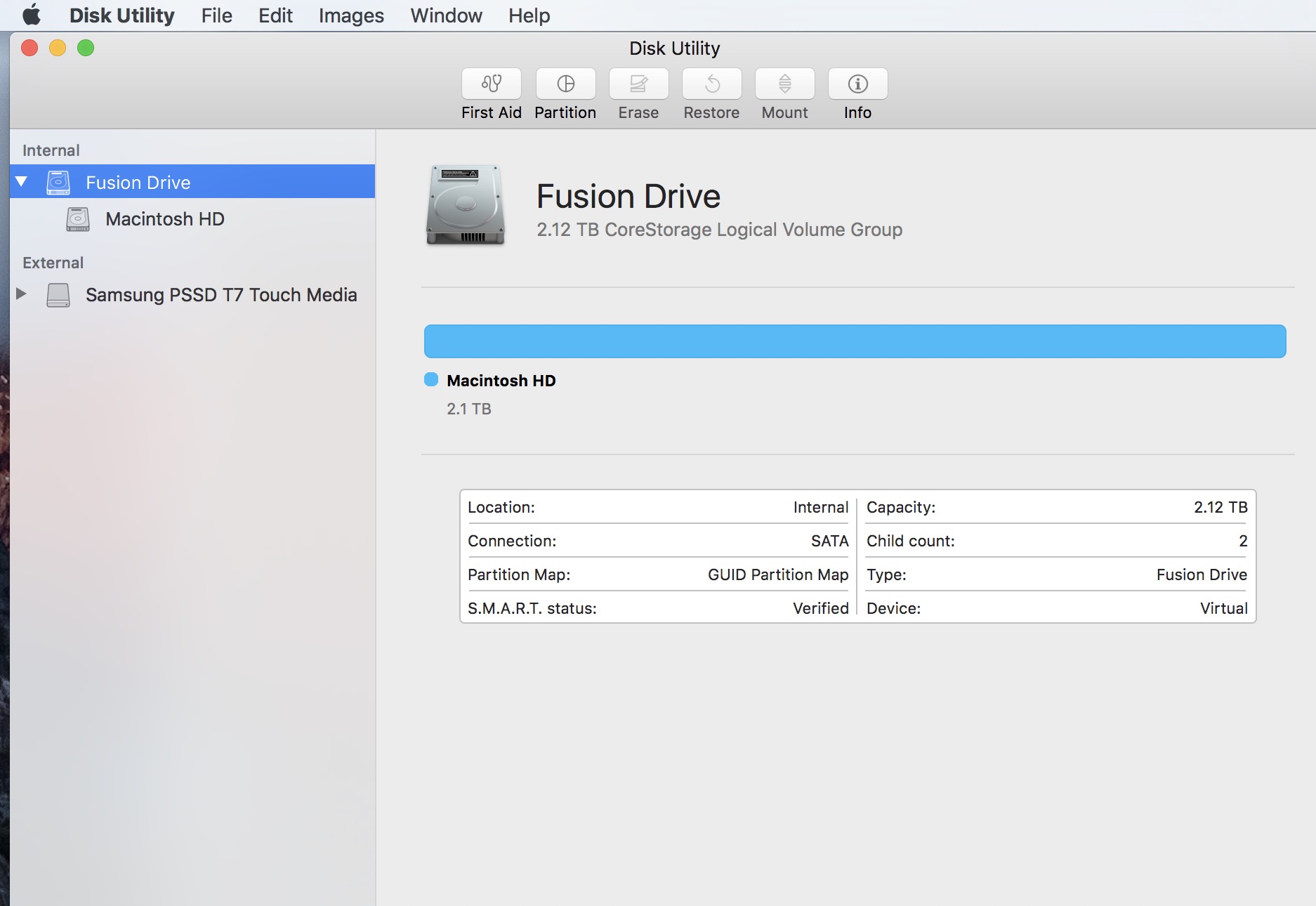Viewport: 1316px width, 906px height.
Task: Click the Partition toolbar icon
Action: pyautogui.click(x=565, y=84)
